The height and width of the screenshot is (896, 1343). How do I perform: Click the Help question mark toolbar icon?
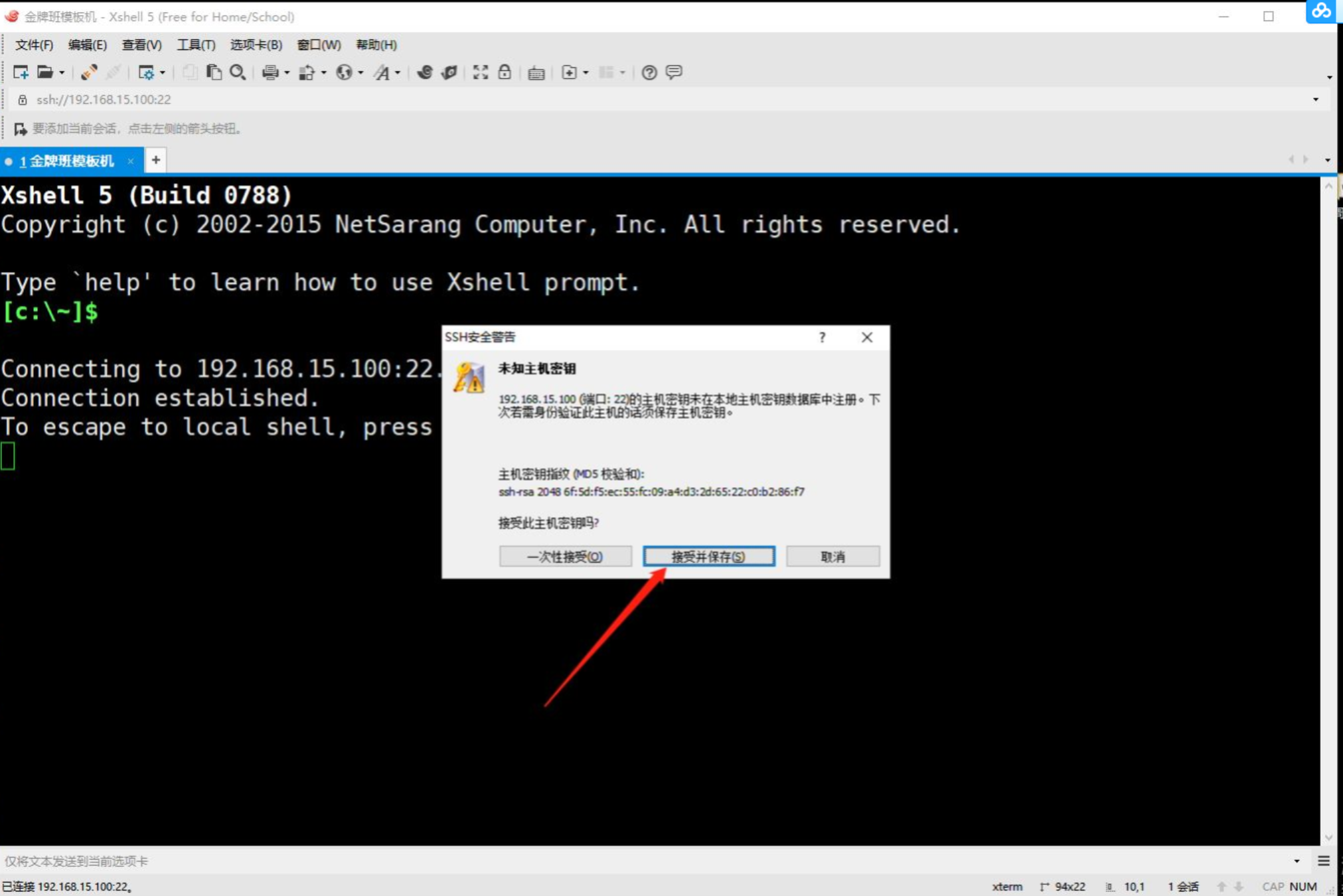tap(649, 72)
